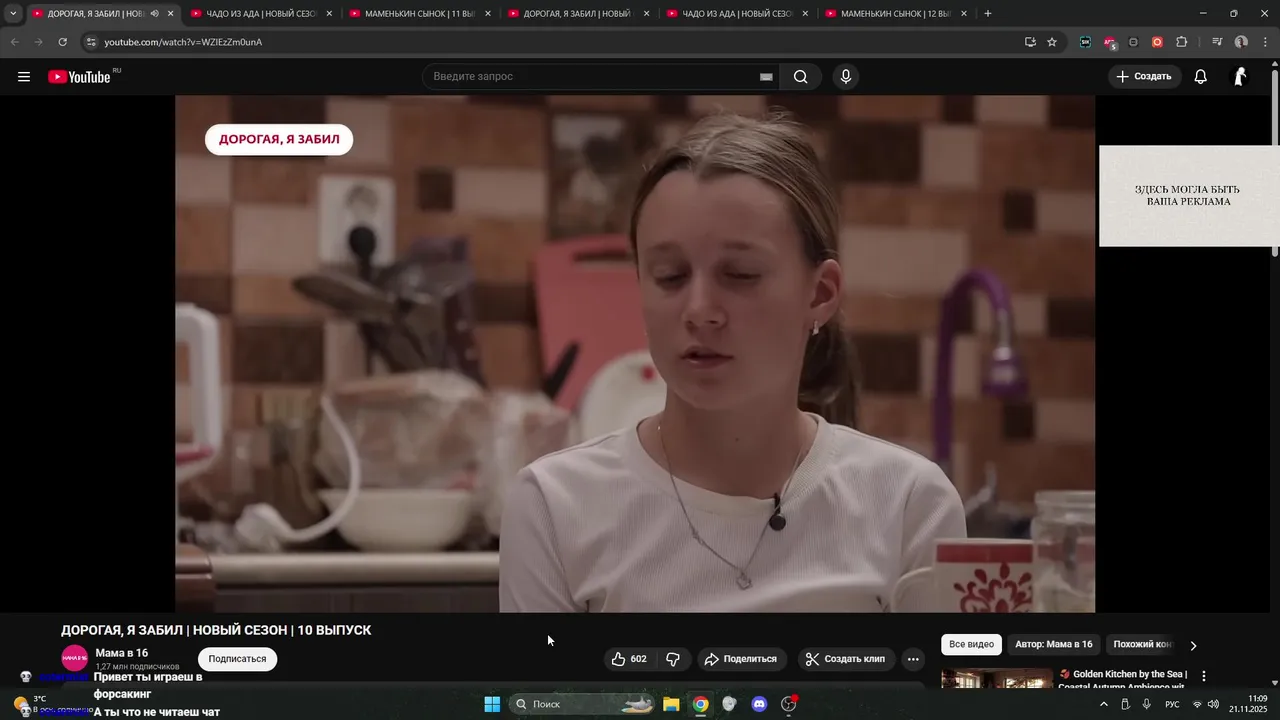
Task: Click the Создать button in header
Action: coord(1144,77)
